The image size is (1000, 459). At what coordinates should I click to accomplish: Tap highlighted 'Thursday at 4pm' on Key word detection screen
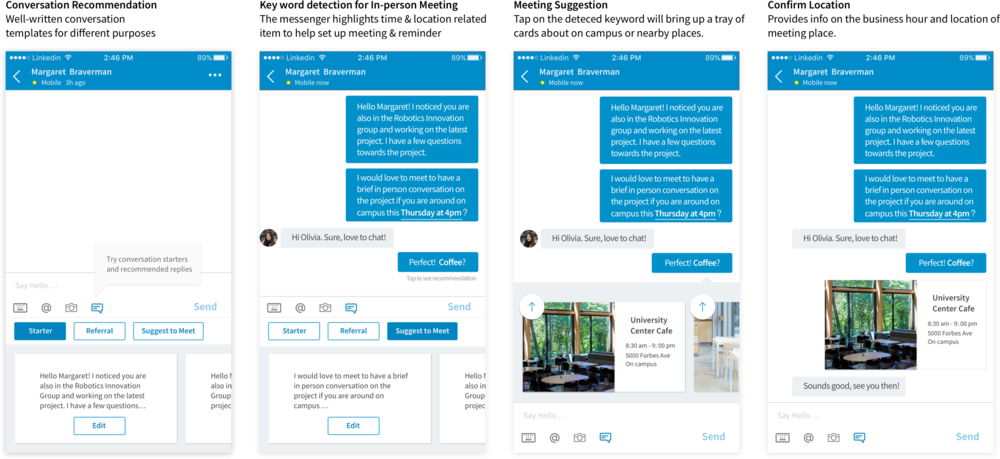coord(431,213)
